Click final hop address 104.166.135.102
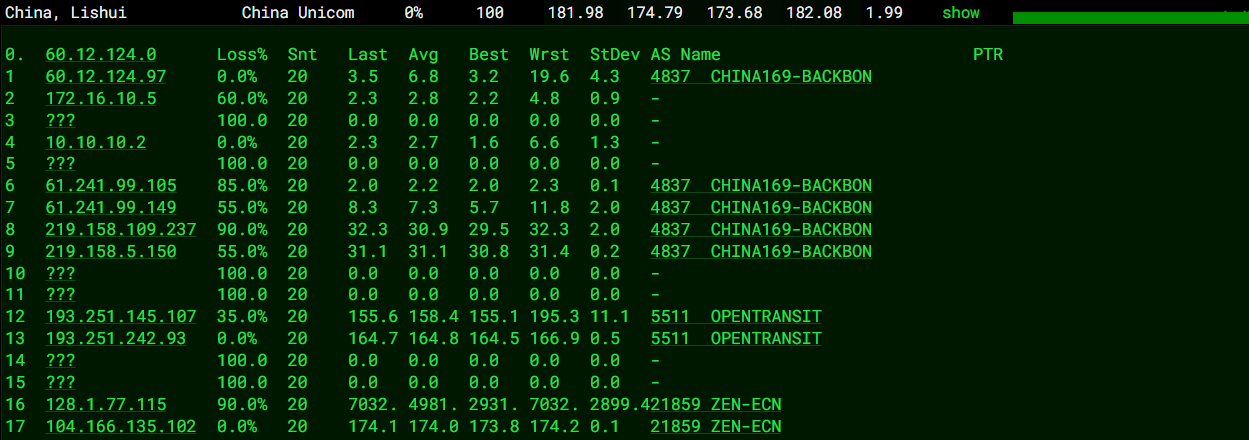 pyautogui.click(x=120, y=426)
